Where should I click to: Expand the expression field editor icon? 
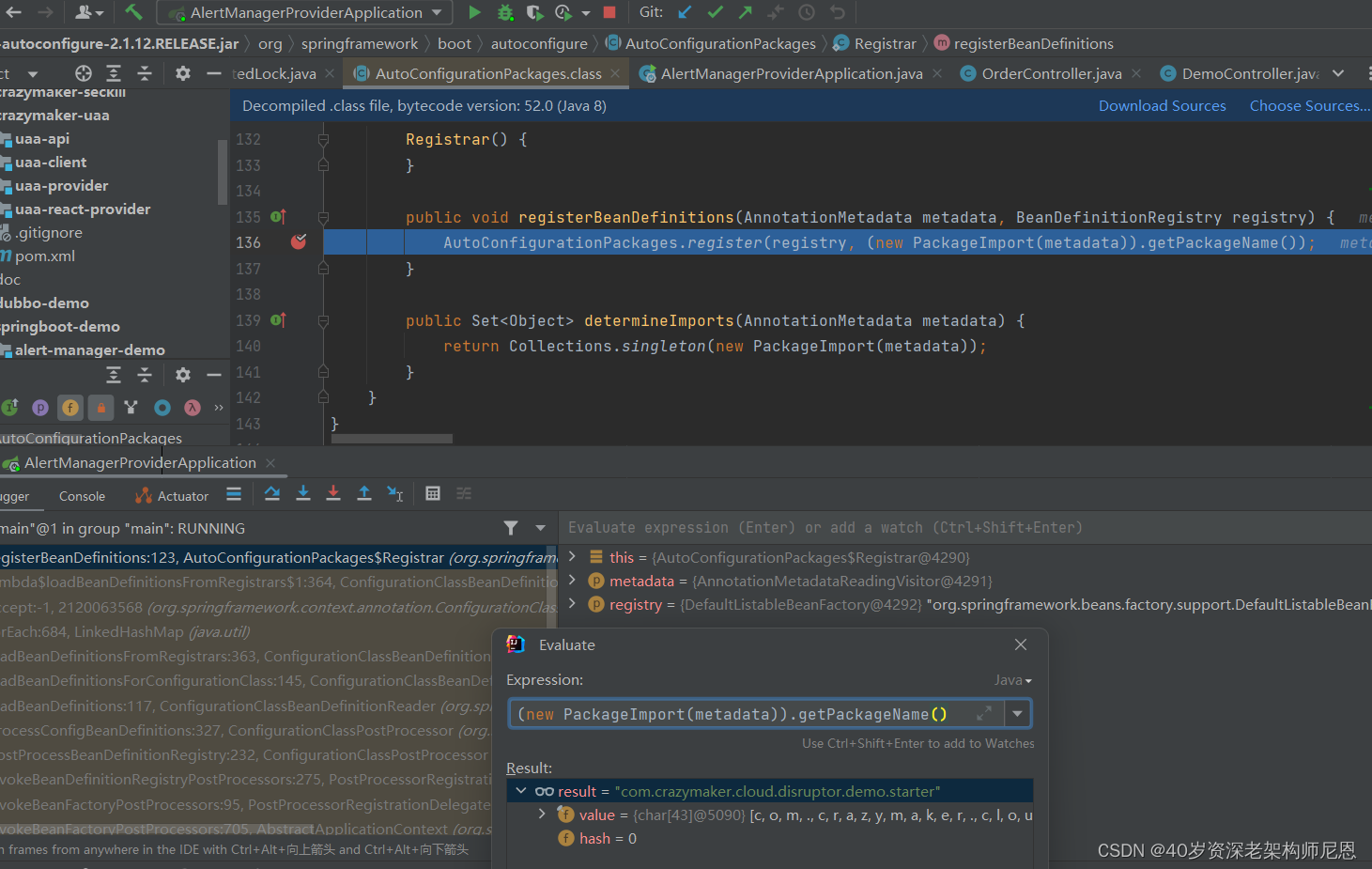(x=983, y=714)
